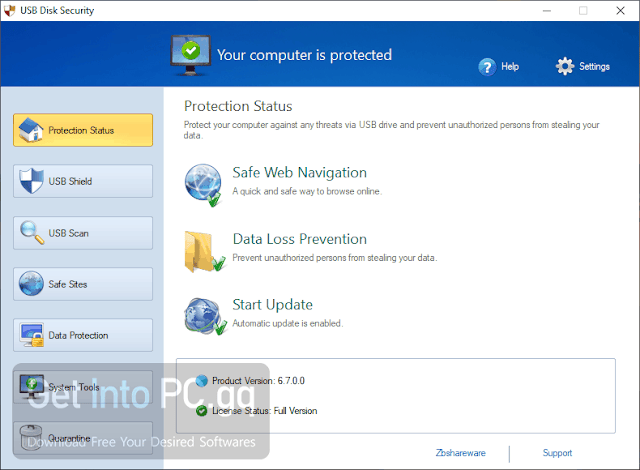Click the house icon on Protection Status

tap(31, 130)
